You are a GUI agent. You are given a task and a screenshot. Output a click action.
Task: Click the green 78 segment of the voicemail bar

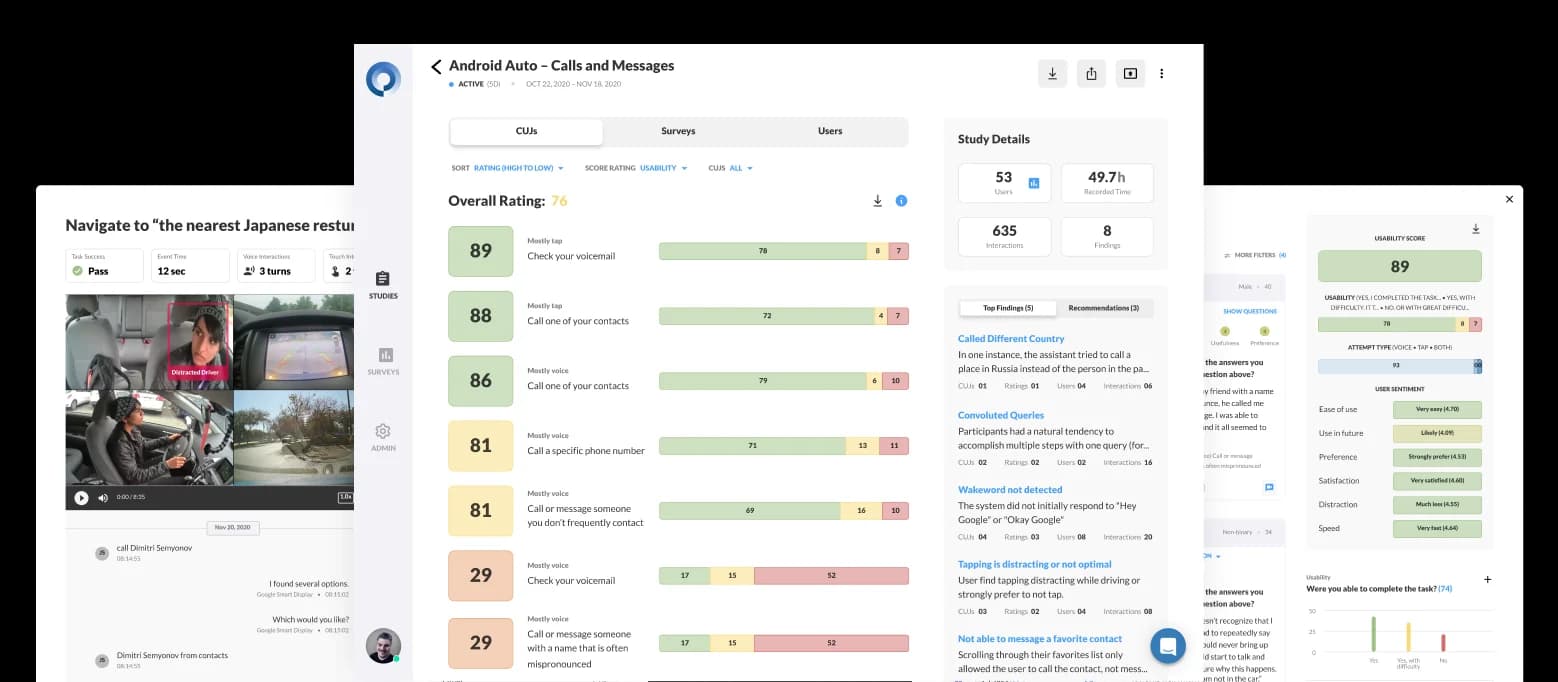click(763, 251)
